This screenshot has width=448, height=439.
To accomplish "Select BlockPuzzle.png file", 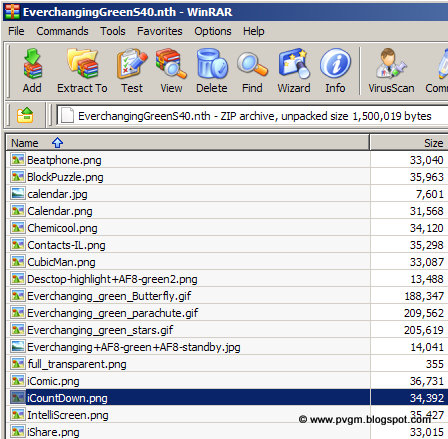I will point(65,177).
